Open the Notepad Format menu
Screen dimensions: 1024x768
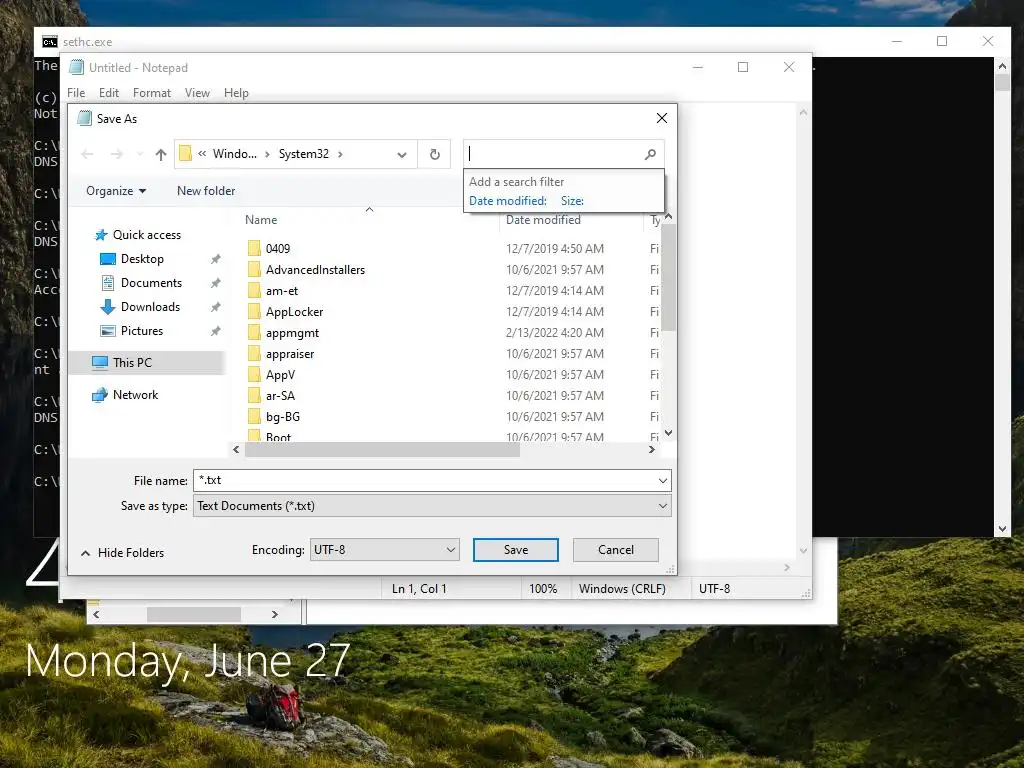(152, 93)
